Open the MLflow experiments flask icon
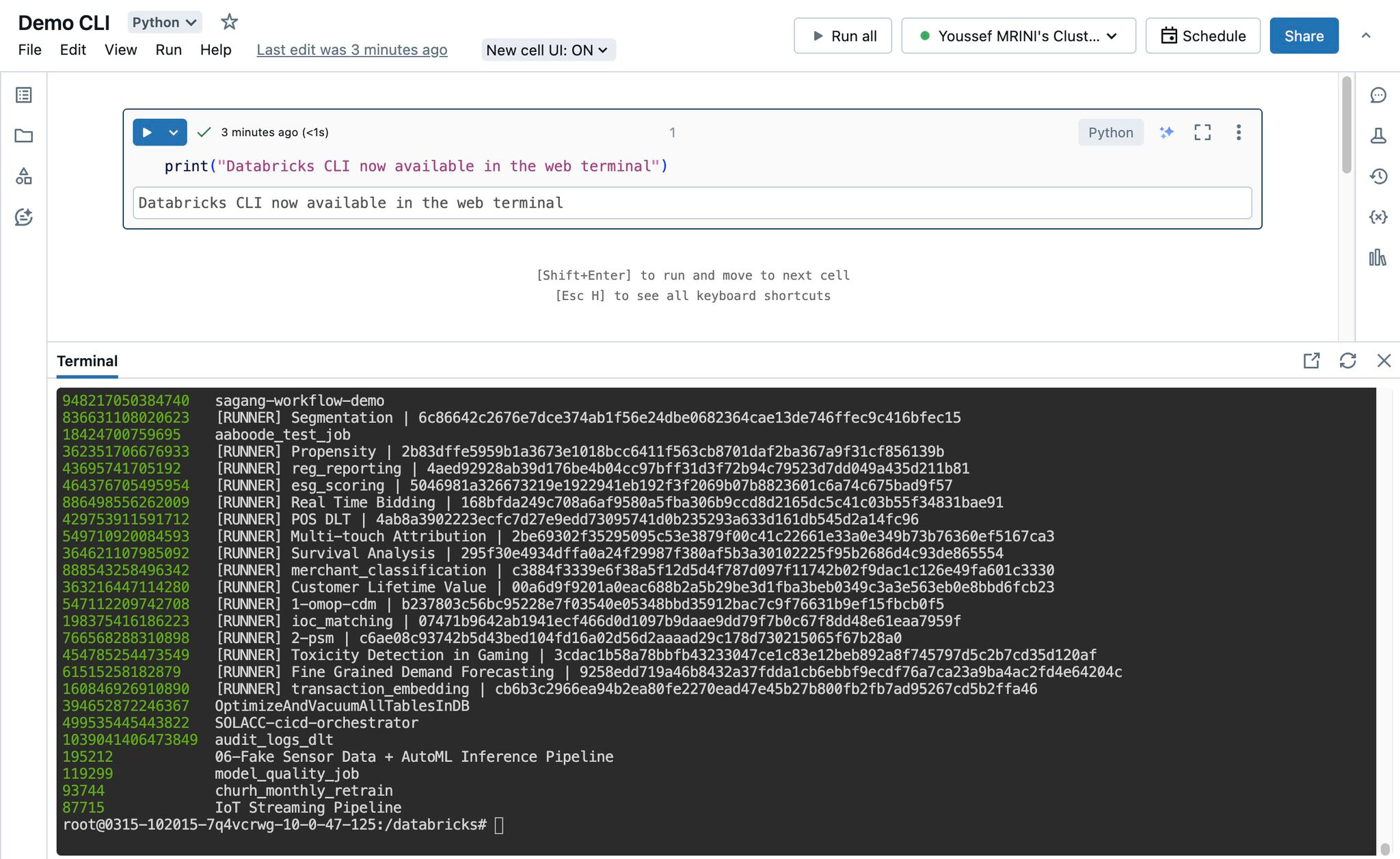Screen dimensions: 1400x859 pos(1378,135)
